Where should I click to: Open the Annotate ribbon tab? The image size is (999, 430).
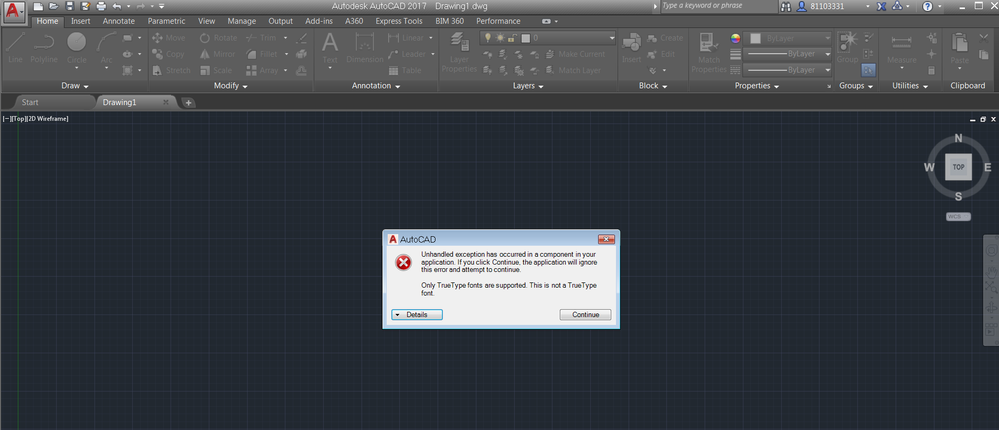[x=119, y=21]
